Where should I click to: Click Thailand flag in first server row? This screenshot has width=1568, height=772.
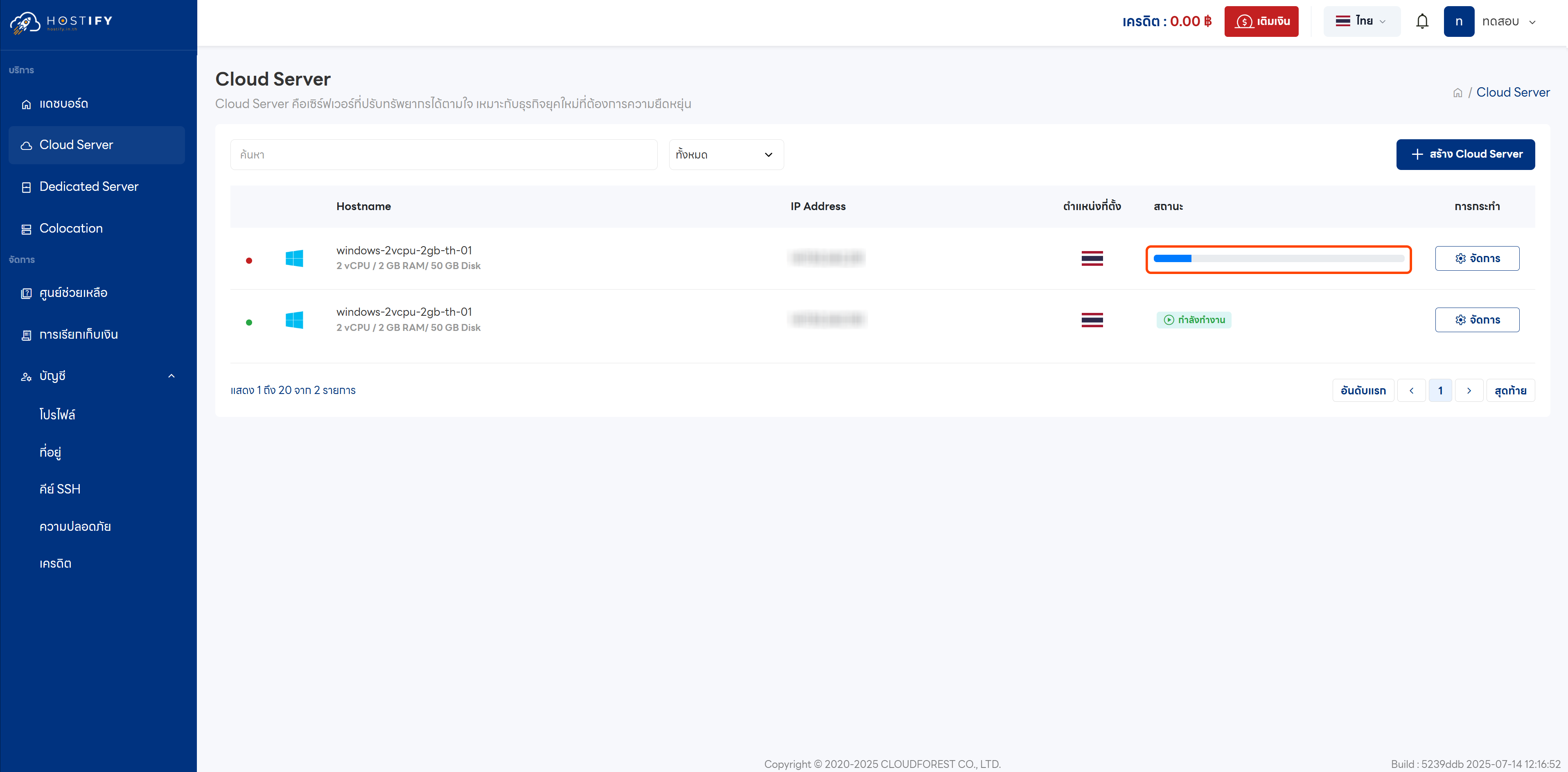click(1092, 258)
